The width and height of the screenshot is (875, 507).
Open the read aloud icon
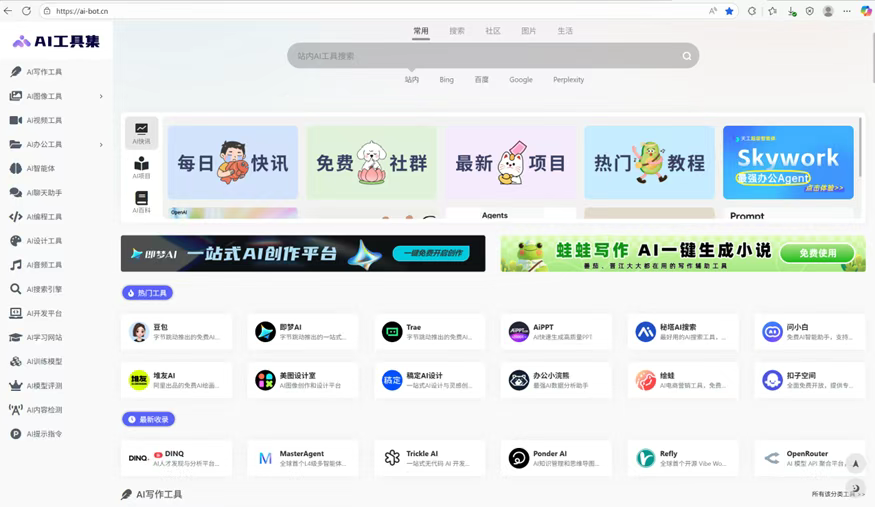(713, 11)
